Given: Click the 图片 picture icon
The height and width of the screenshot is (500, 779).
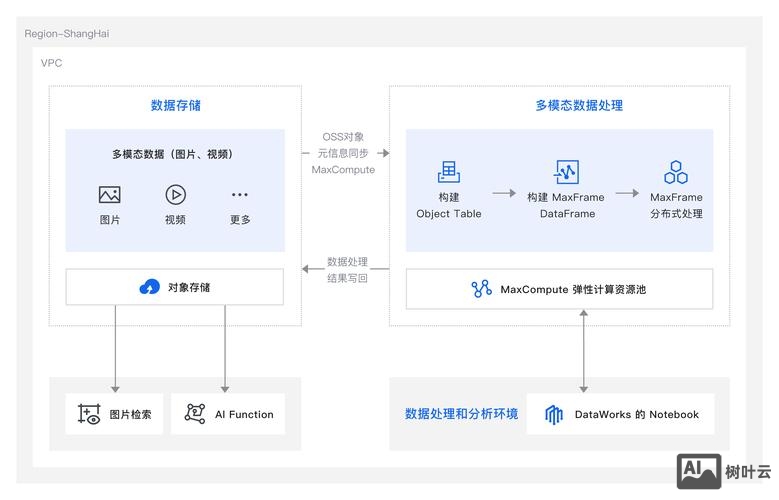Looking at the screenshot, I should click(x=109, y=194).
